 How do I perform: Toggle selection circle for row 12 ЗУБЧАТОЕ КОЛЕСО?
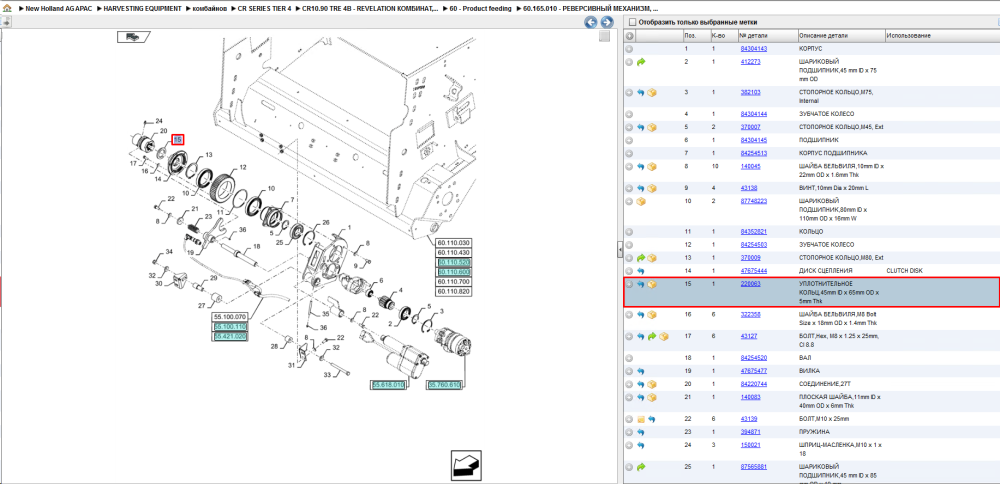click(x=629, y=245)
